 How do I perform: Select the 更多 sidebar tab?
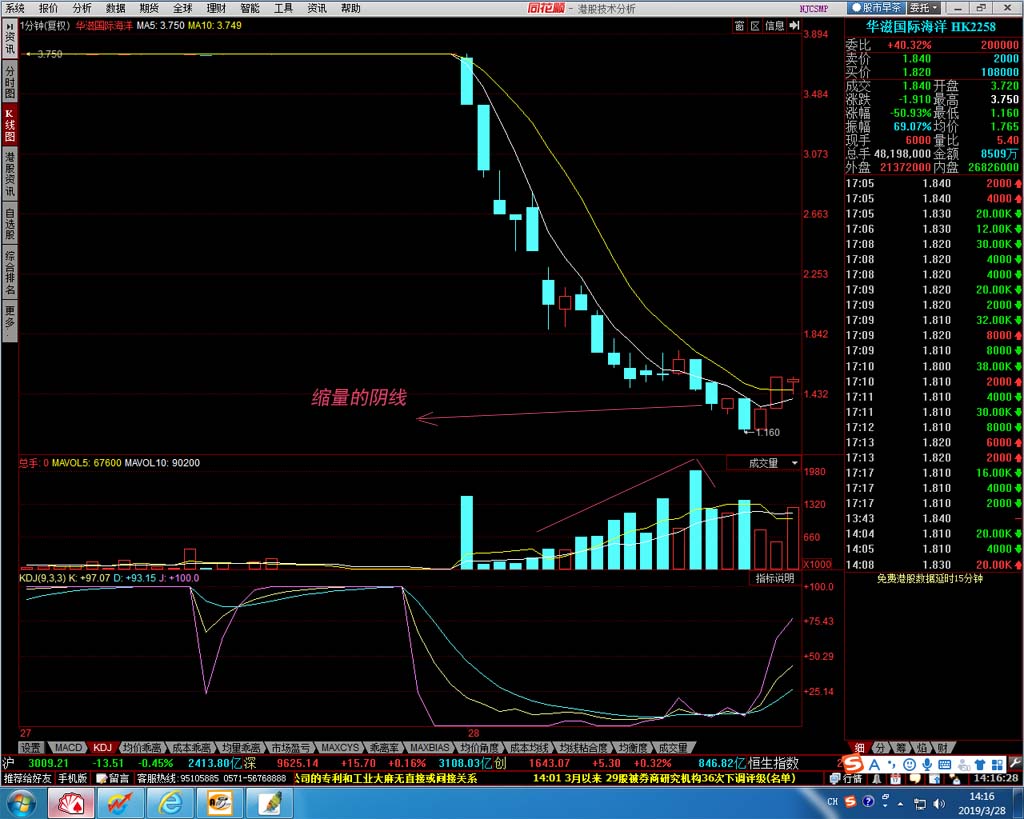(x=10, y=320)
